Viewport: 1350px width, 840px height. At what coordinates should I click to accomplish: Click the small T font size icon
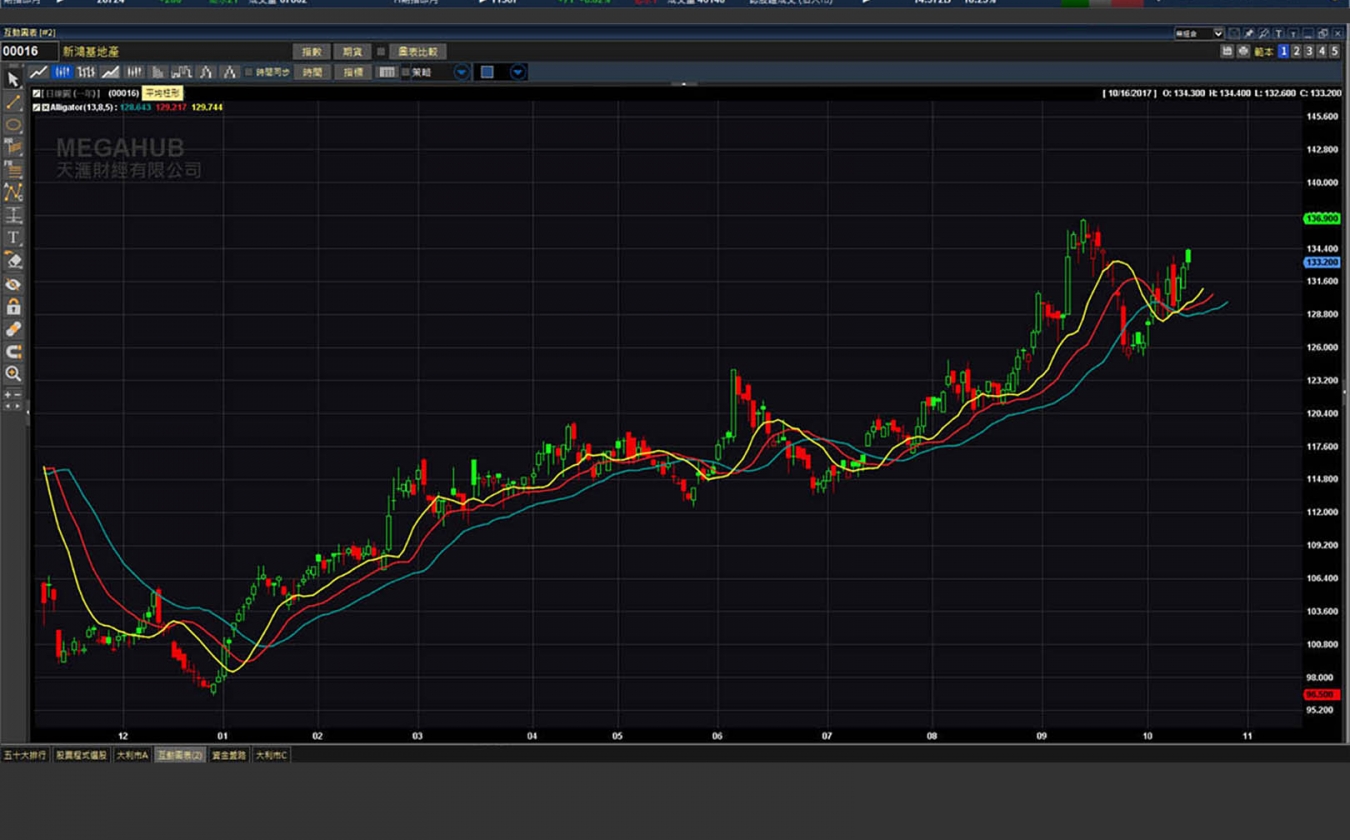[x=1293, y=34]
